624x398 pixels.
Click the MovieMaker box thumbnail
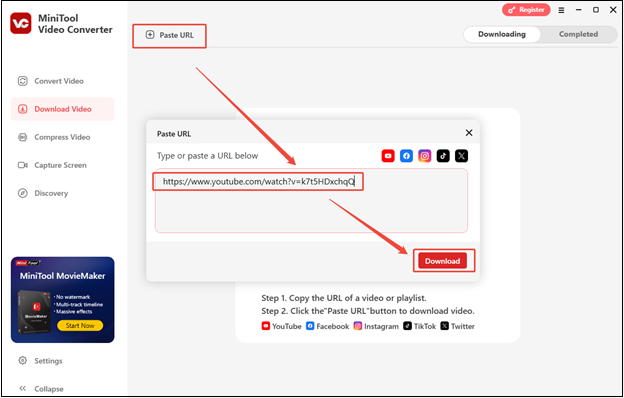click(34, 313)
